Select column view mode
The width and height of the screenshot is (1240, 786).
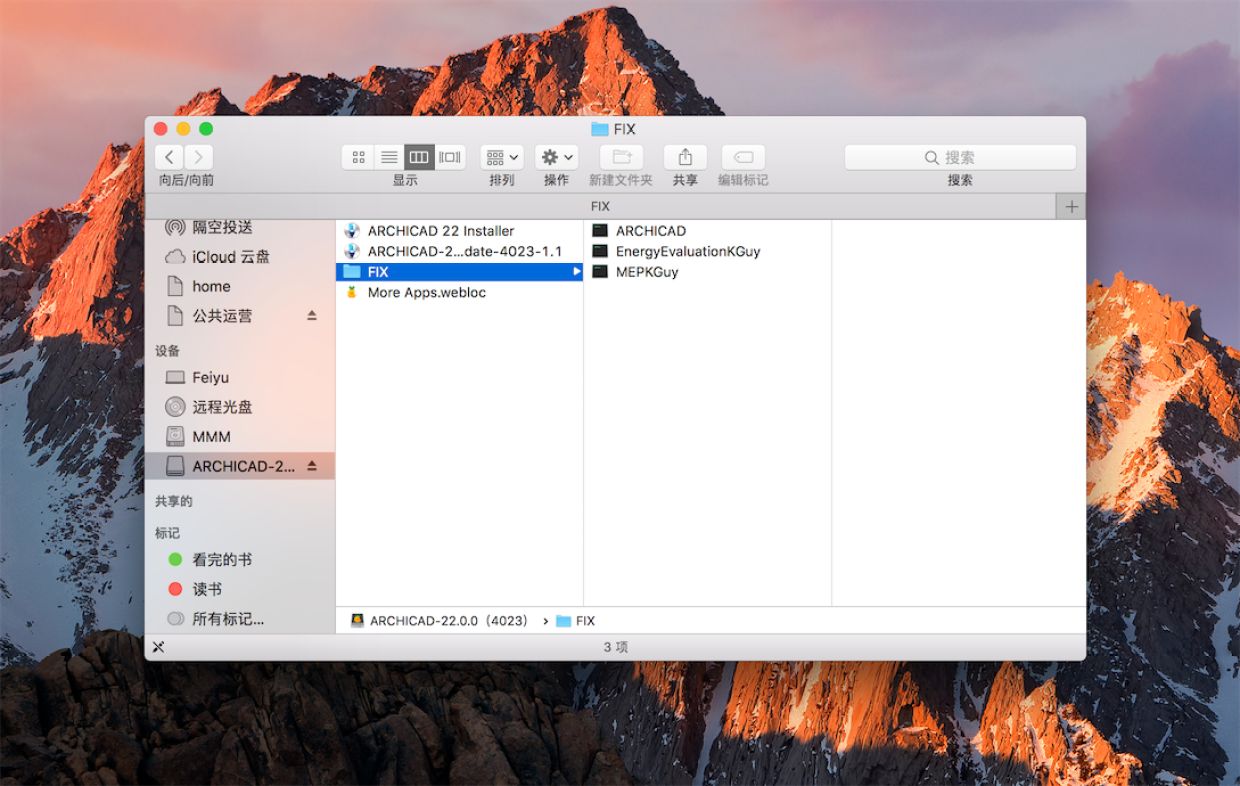419,157
